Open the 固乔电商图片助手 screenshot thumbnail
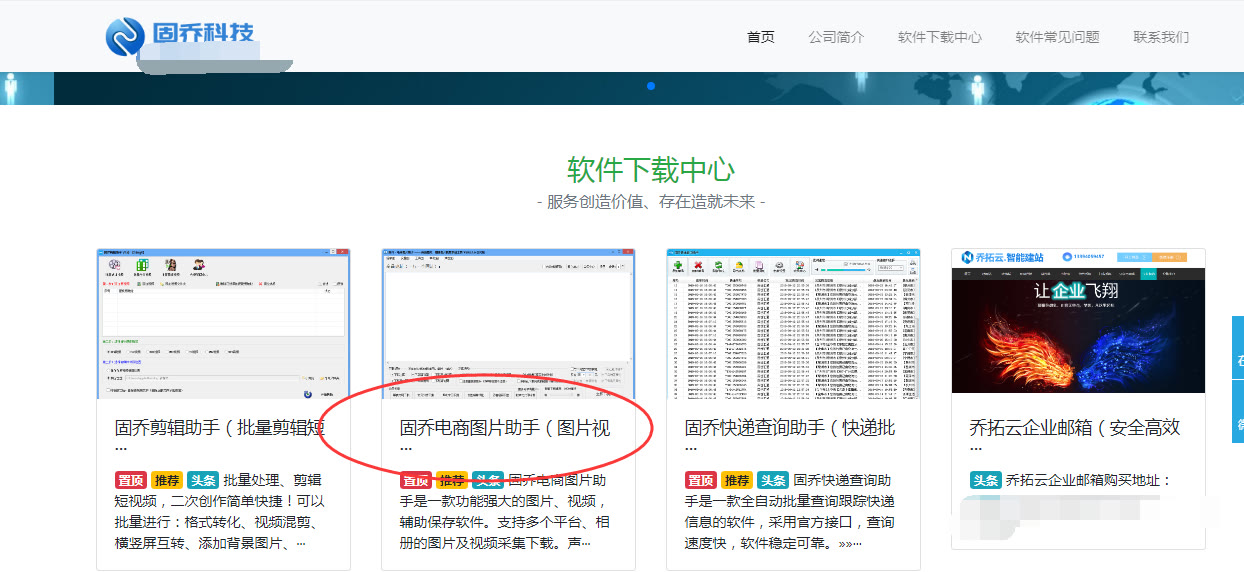Screen dimensions: 1244x572 pyautogui.click(x=508, y=323)
